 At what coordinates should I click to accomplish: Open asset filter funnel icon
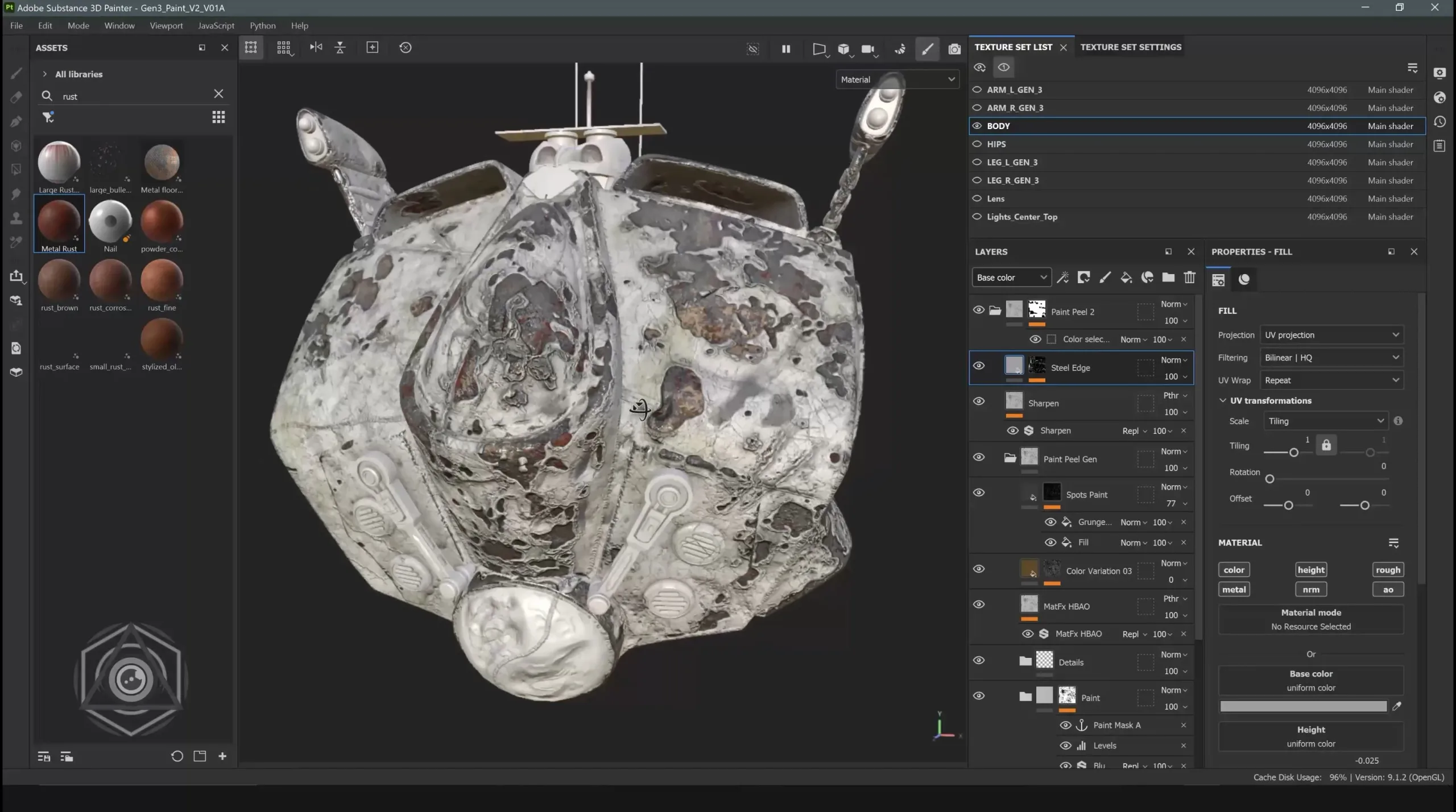point(48,117)
